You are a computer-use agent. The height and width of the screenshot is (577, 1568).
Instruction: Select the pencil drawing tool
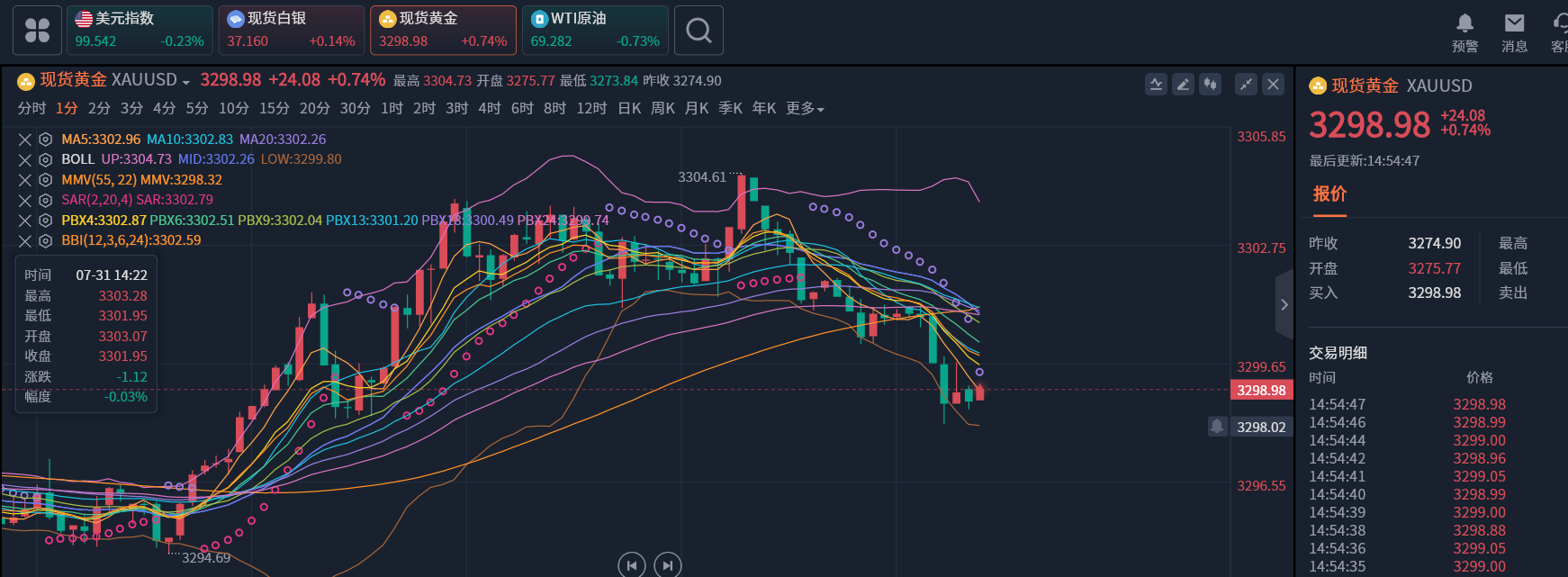click(x=1184, y=85)
